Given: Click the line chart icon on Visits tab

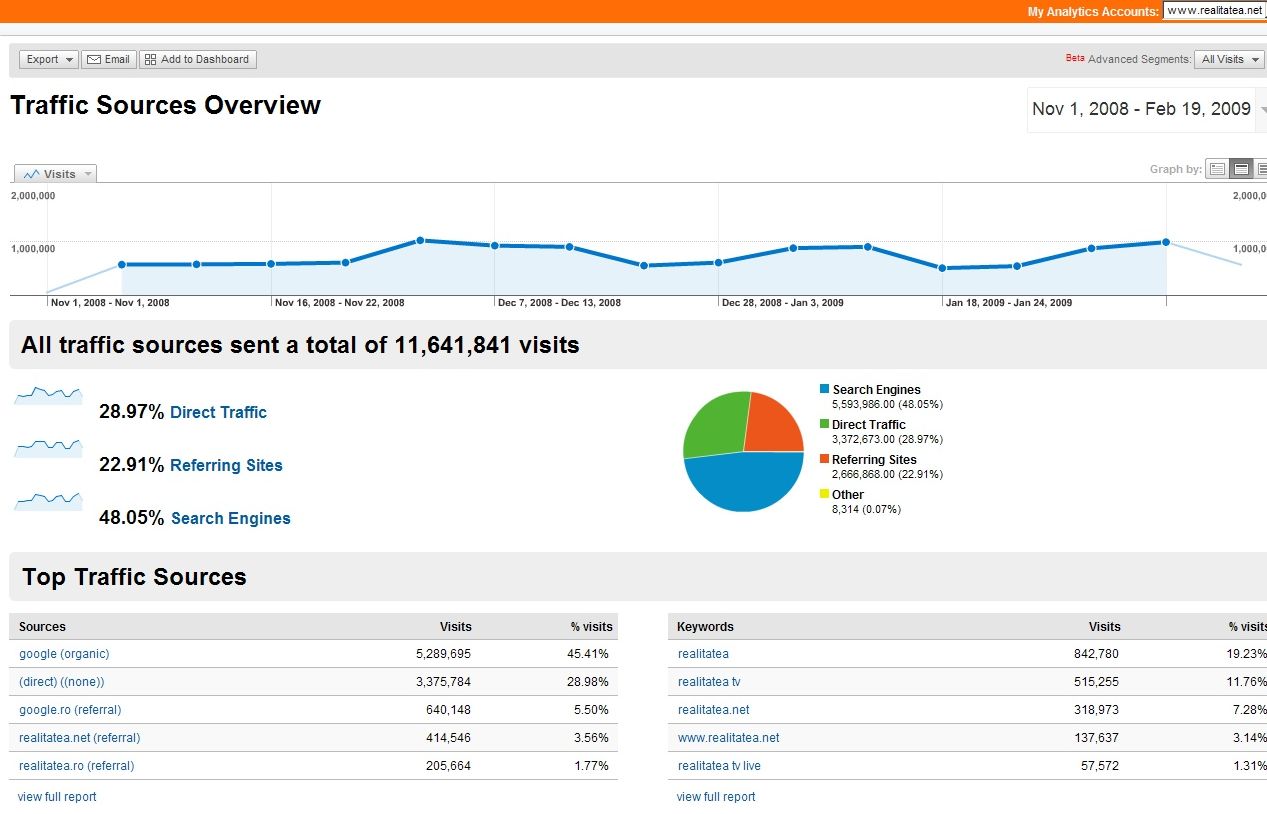Looking at the screenshot, I should pyautogui.click(x=31, y=174).
